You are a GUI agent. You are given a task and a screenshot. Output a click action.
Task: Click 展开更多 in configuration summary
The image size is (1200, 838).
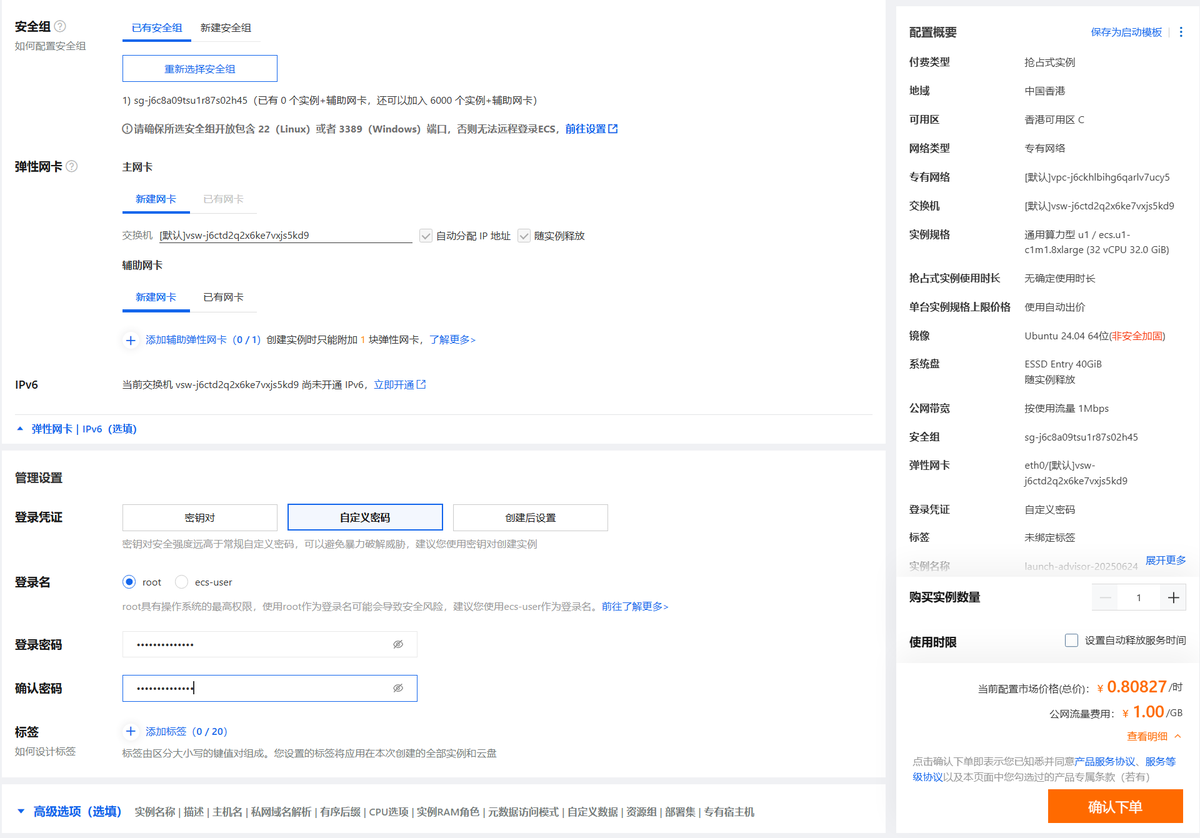[1166, 560]
